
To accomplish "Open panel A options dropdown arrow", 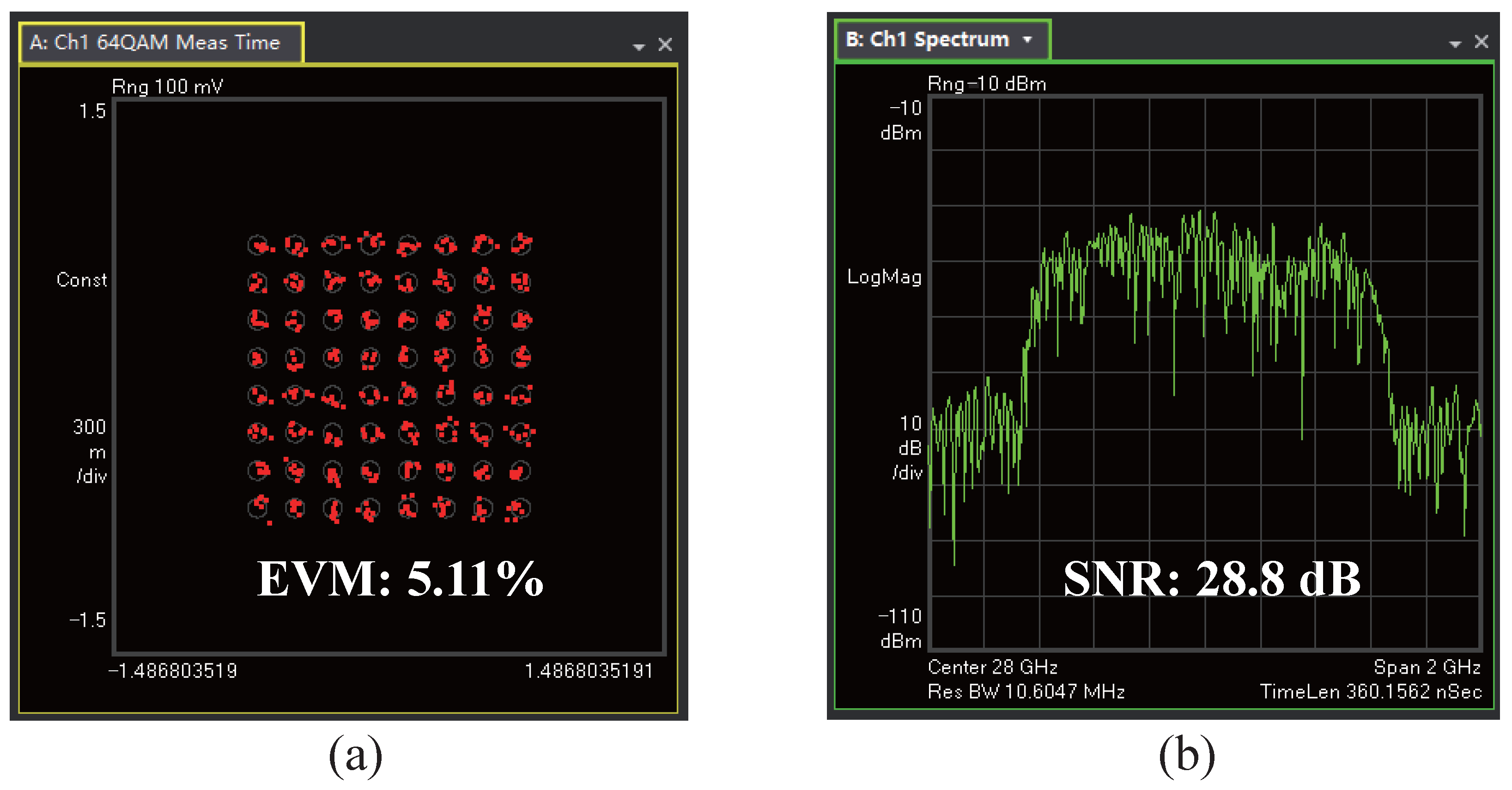I will (x=638, y=46).
